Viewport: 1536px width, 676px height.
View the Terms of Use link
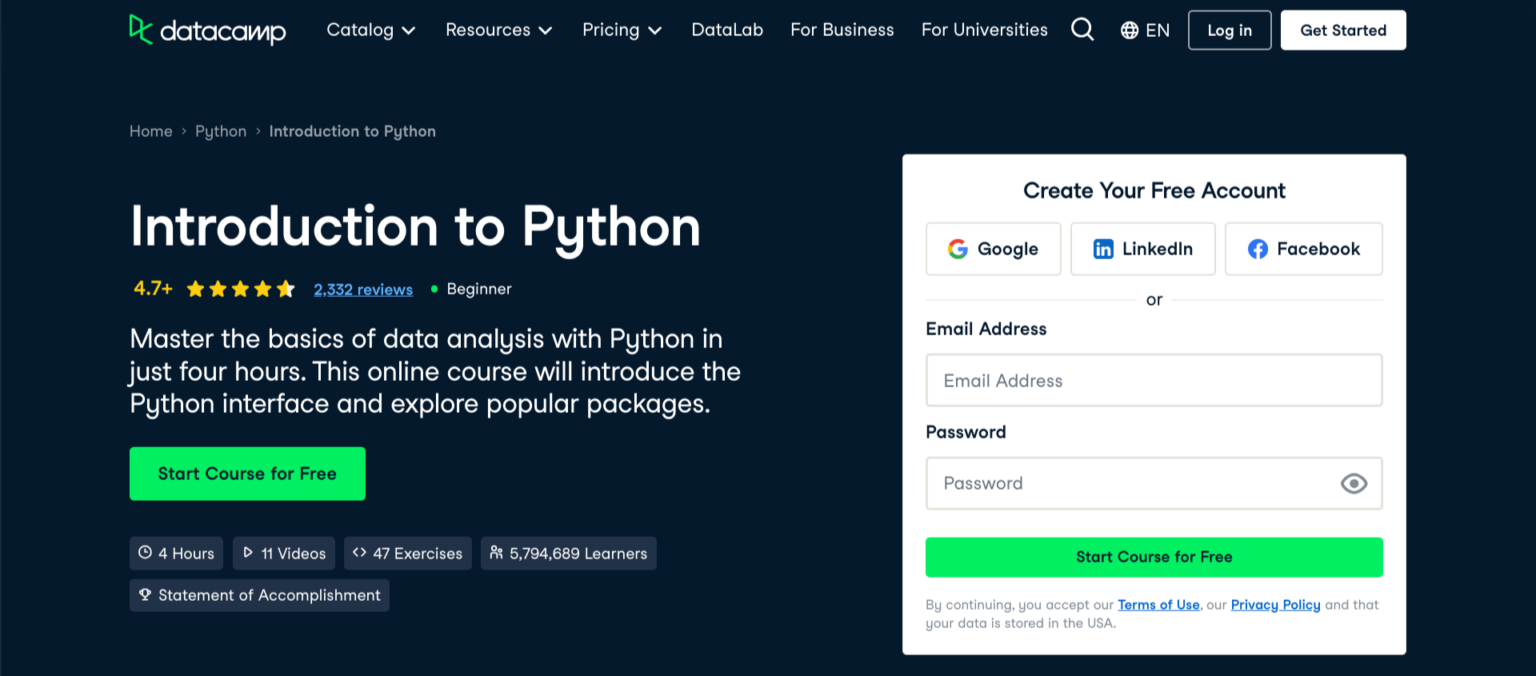point(1158,604)
